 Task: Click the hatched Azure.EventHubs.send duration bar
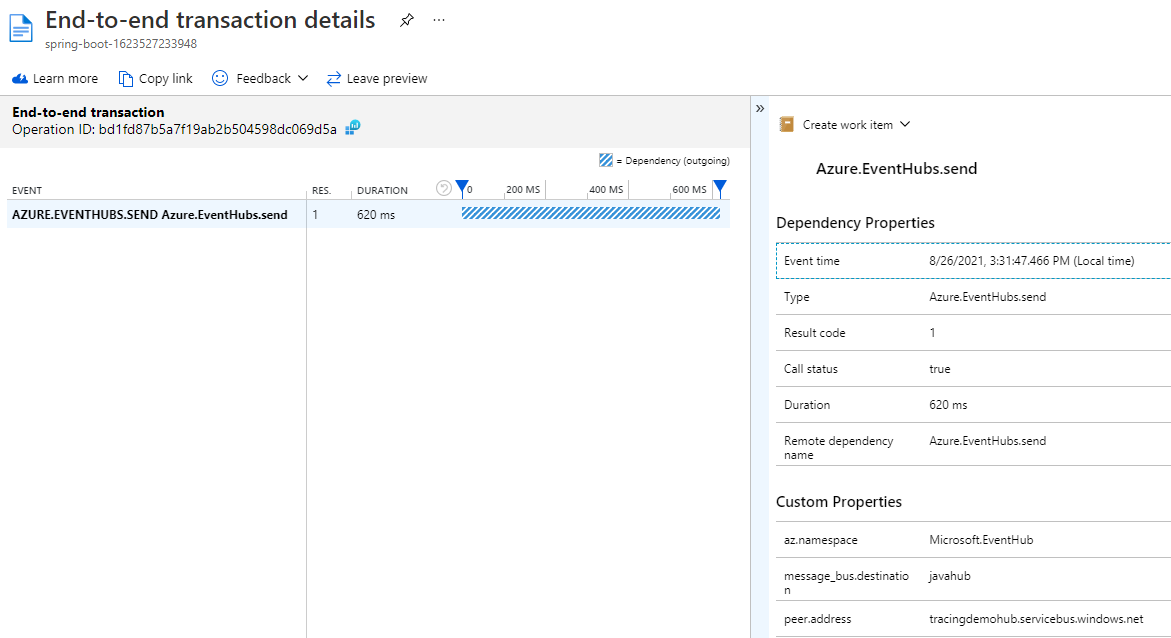pos(590,214)
